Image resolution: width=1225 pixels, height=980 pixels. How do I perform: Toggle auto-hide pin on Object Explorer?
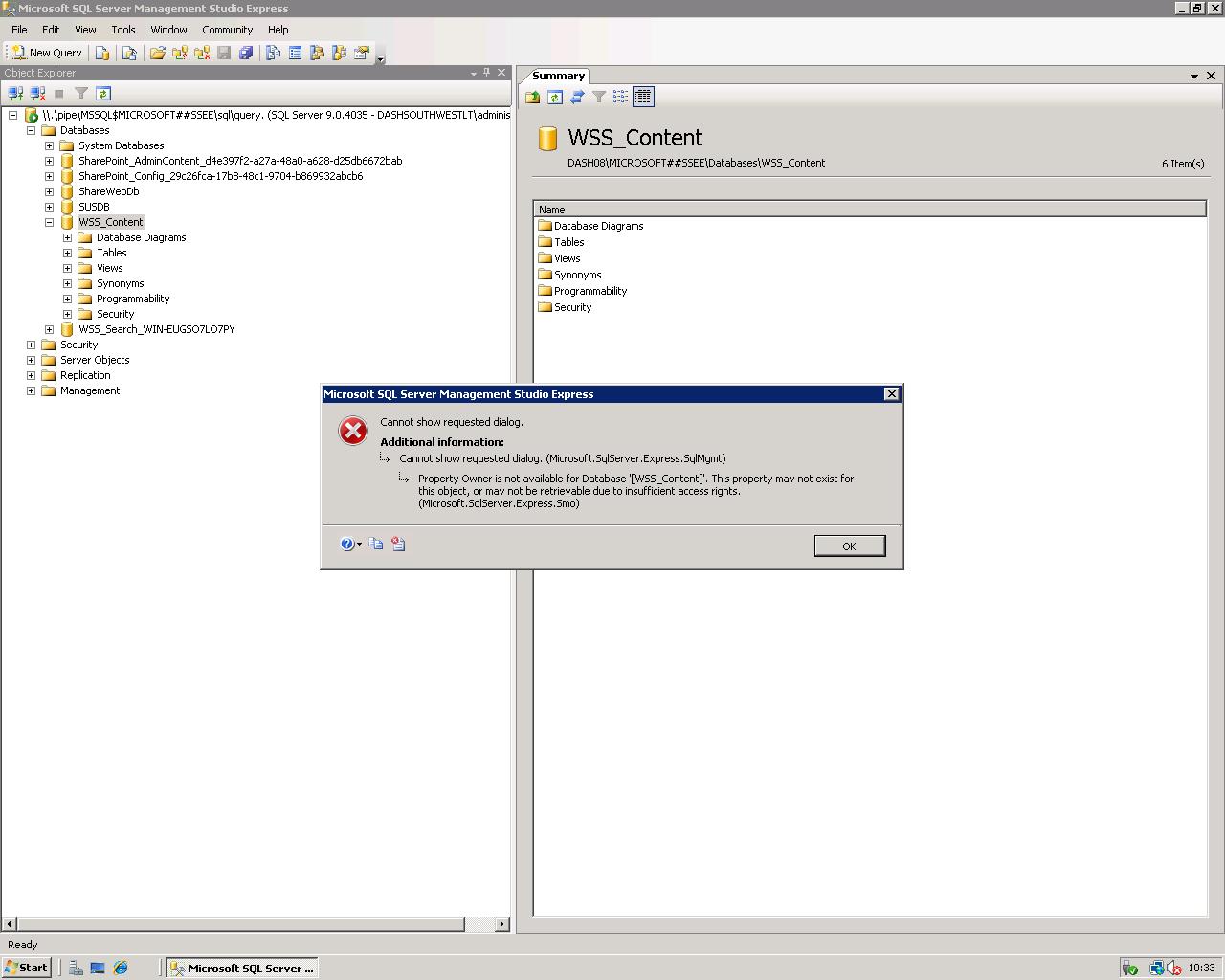(486, 73)
